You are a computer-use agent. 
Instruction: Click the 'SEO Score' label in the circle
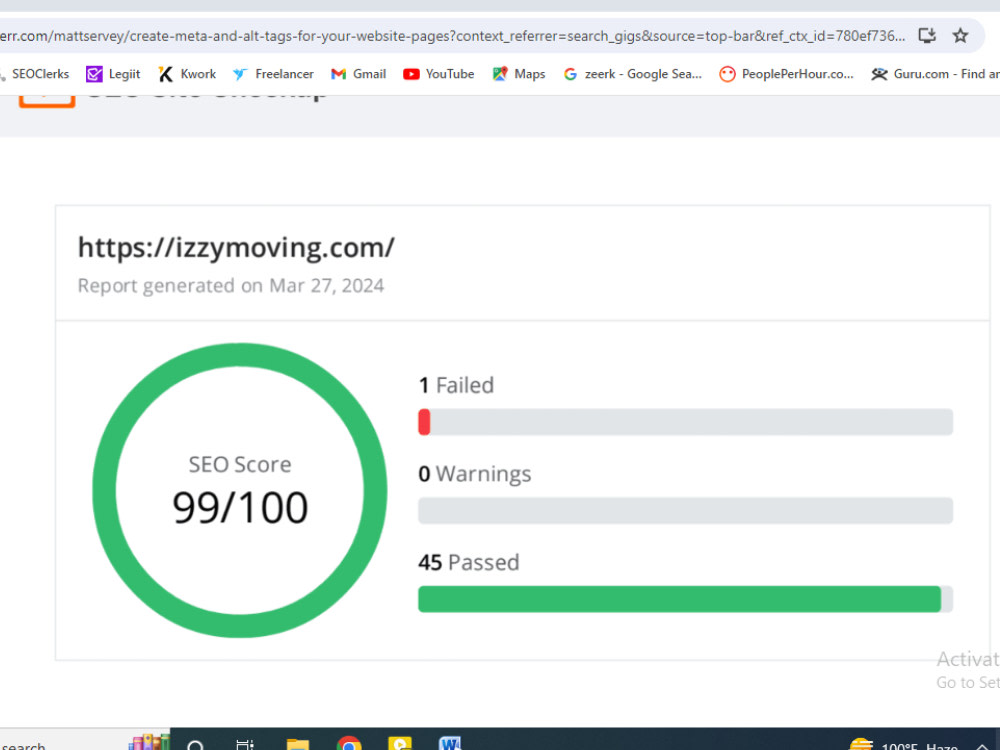point(240,464)
